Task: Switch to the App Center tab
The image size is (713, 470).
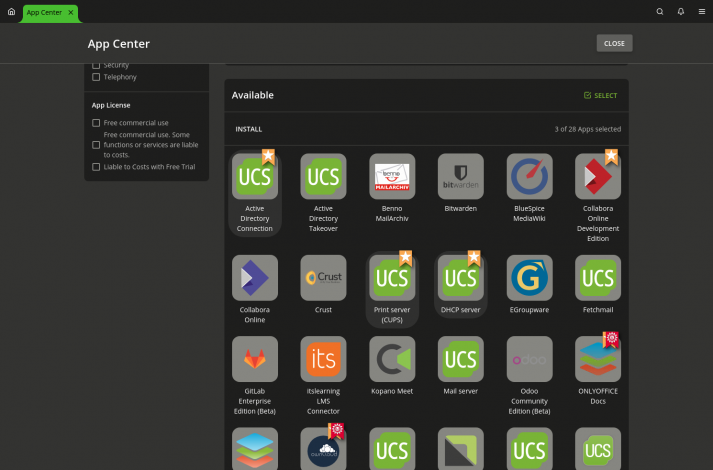Action: point(44,12)
